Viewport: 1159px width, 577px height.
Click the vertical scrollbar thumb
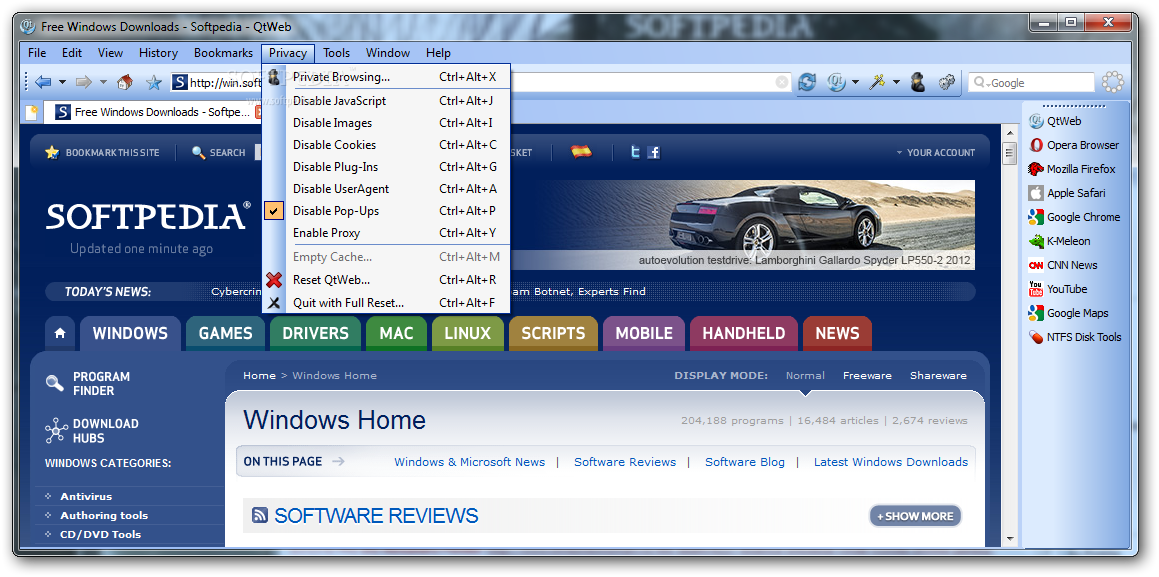point(1010,153)
